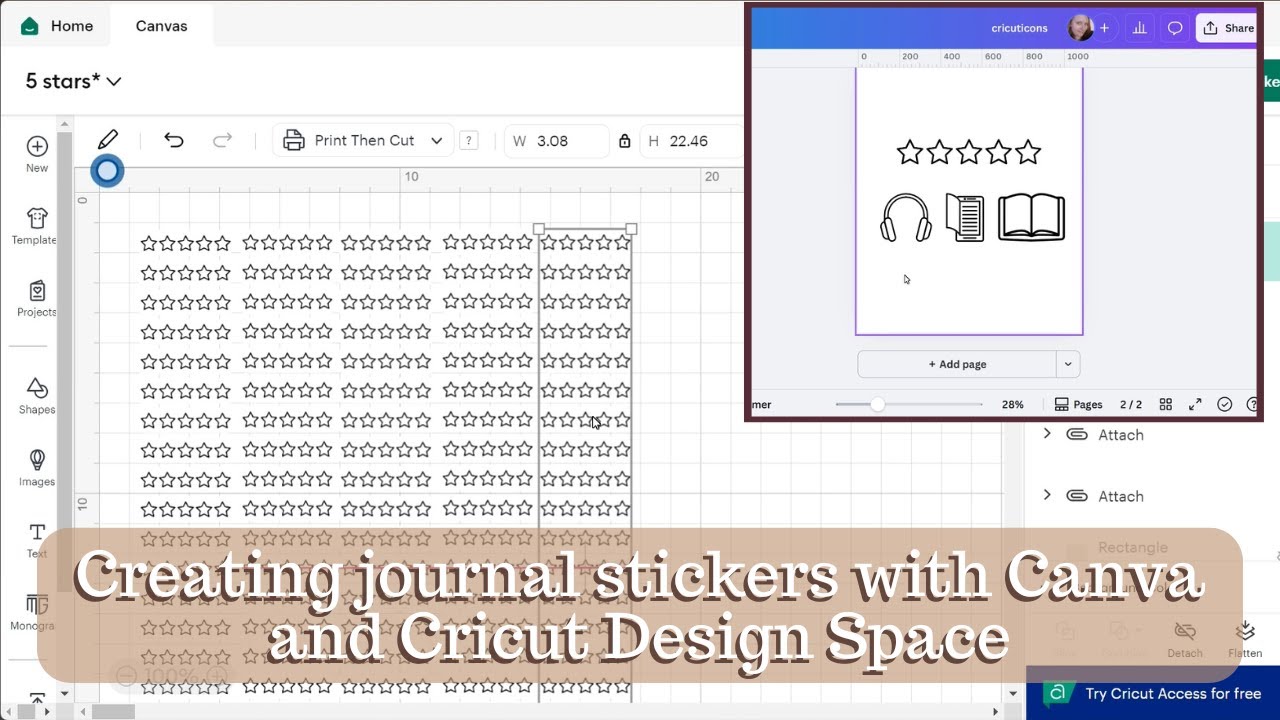Click the horizontal scrollbar thumb of the Cricut canvas
This screenshot has width=1280, height=720.
pyautogui.click(x=113, y=712)
